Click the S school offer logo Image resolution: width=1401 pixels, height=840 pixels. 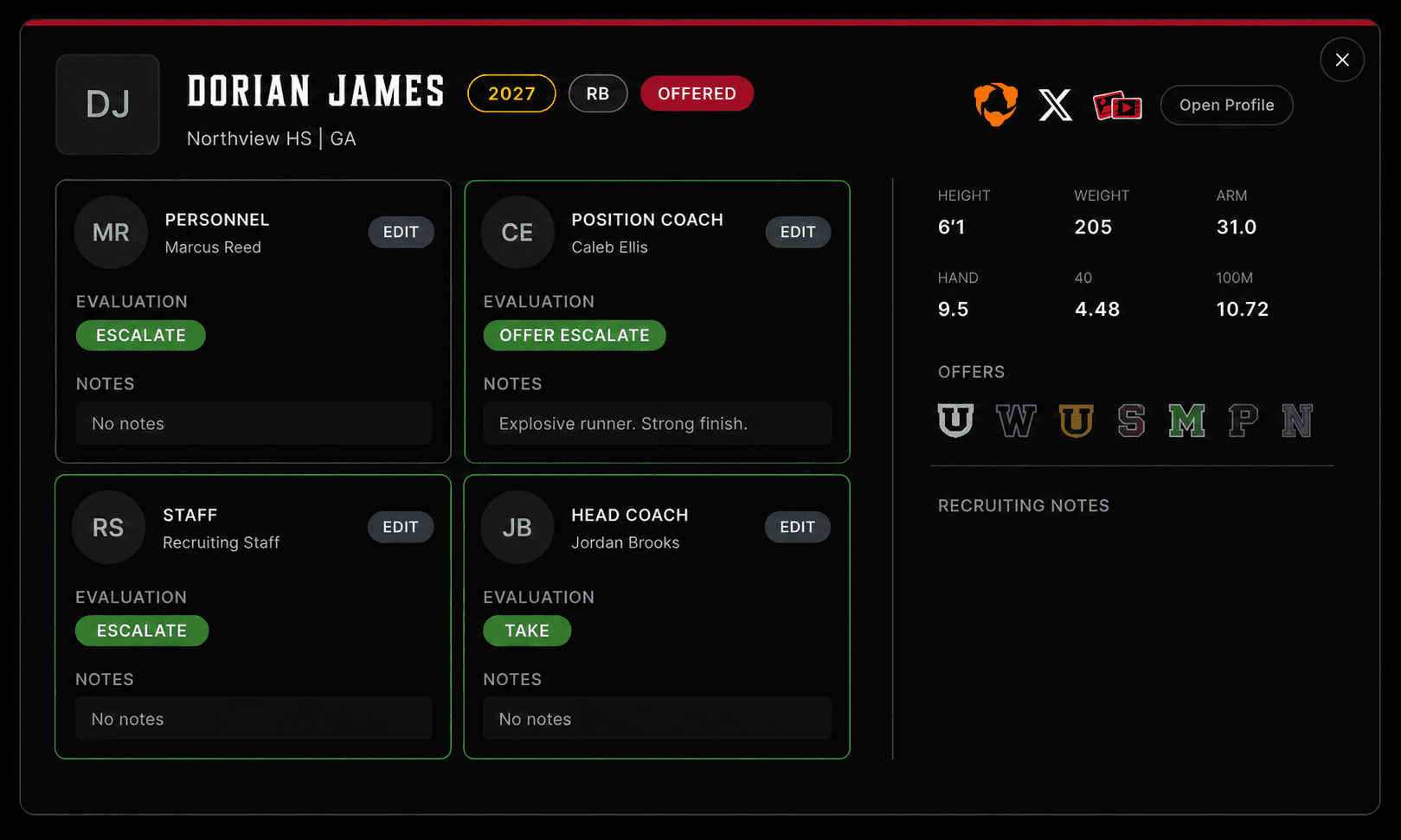(x=1131, y=420)
